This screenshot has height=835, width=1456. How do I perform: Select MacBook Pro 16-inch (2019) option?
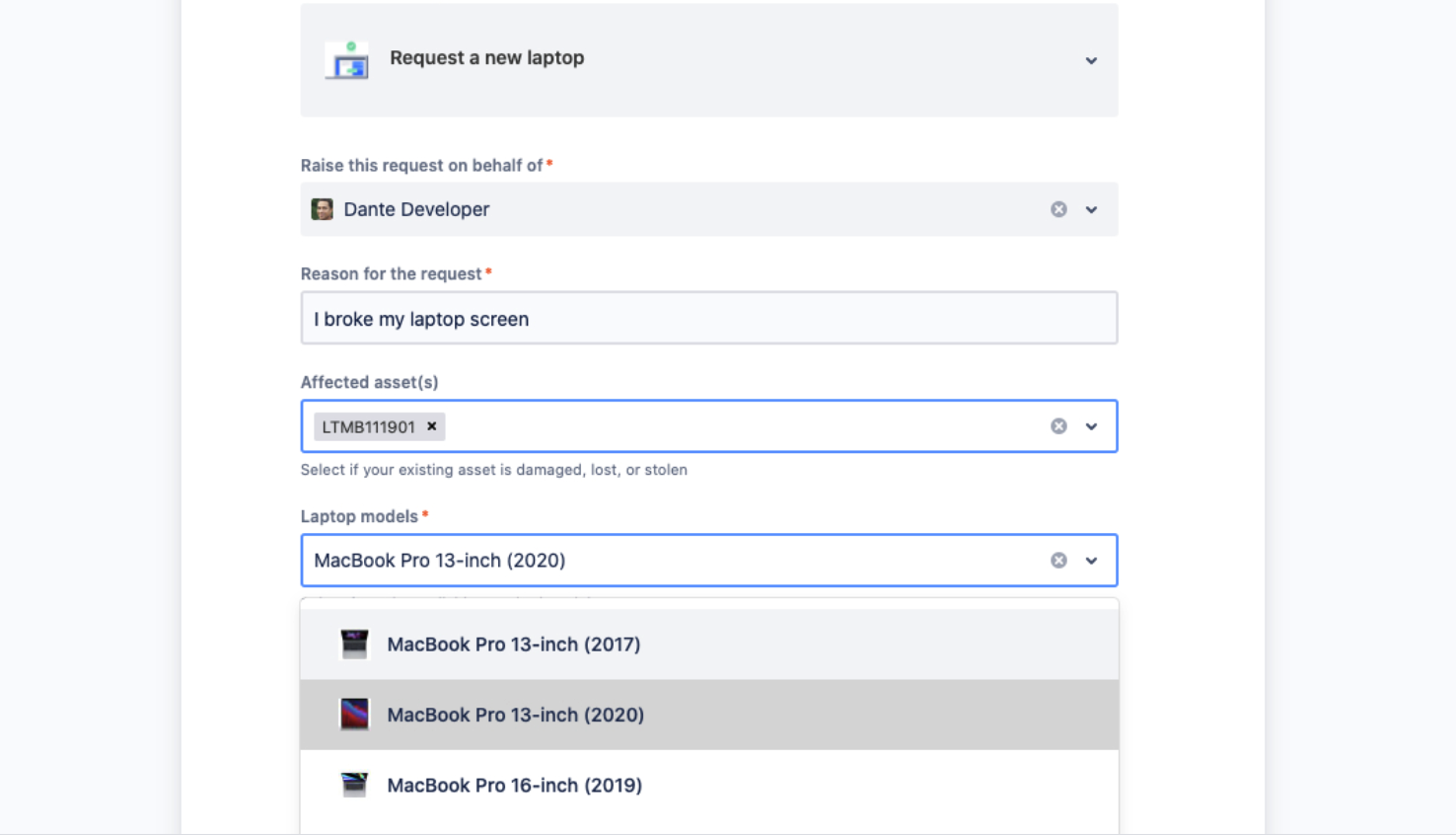click(x=515, y=785)
